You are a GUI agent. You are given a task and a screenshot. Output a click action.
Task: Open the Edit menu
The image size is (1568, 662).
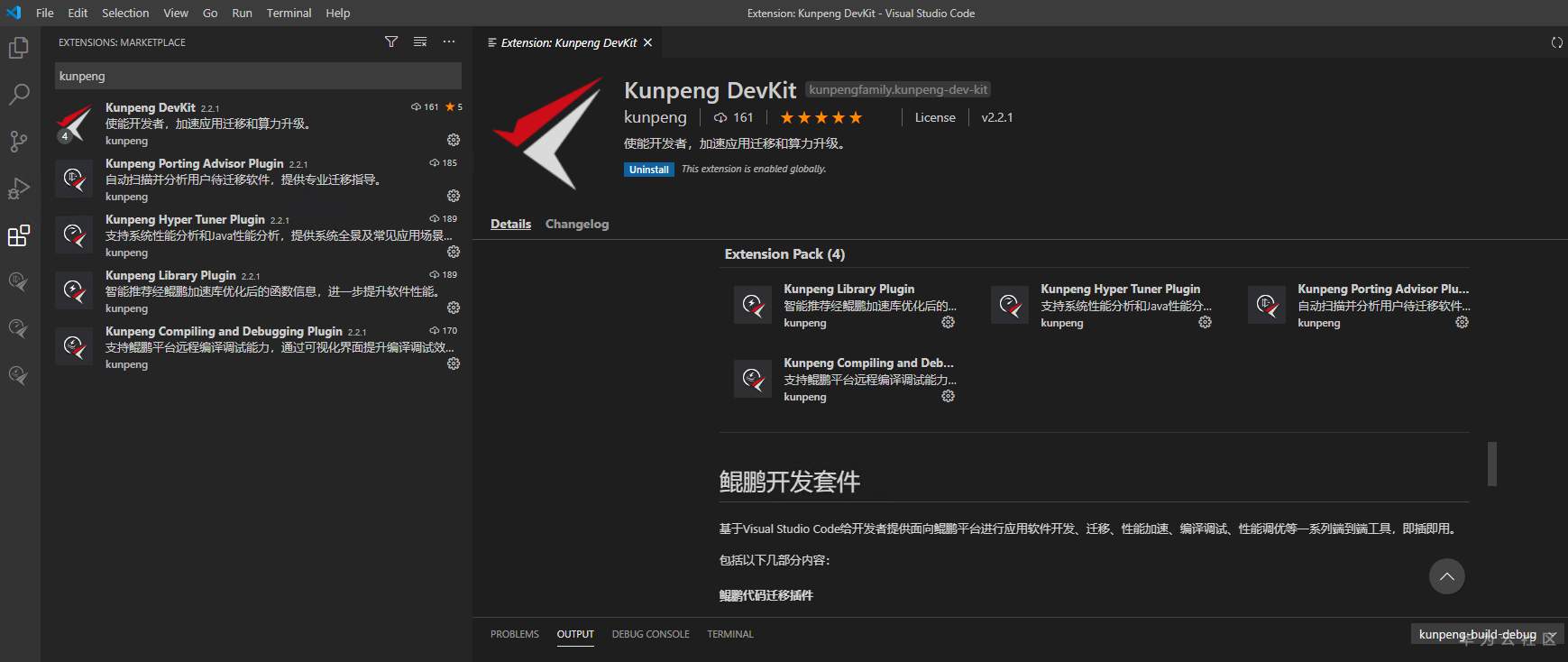tap(78, 13)
